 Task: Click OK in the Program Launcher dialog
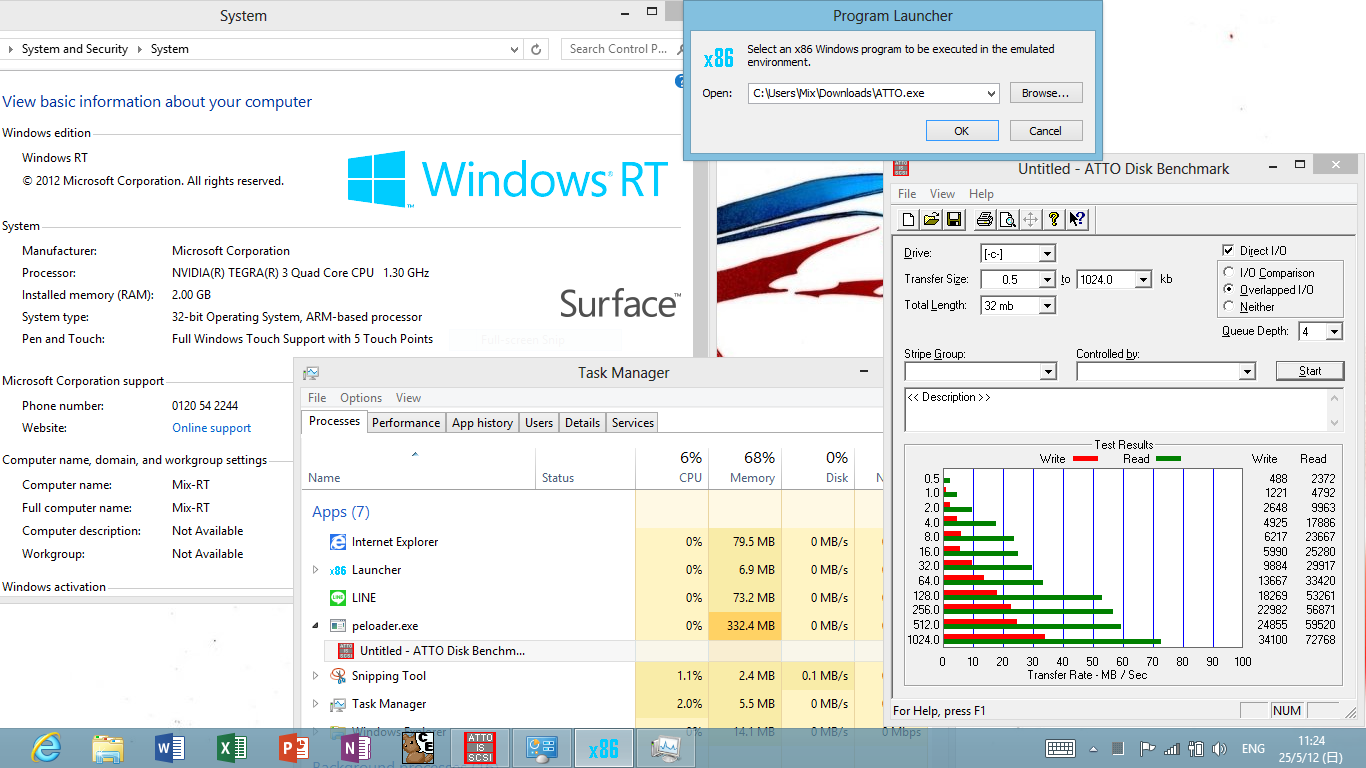961,131
